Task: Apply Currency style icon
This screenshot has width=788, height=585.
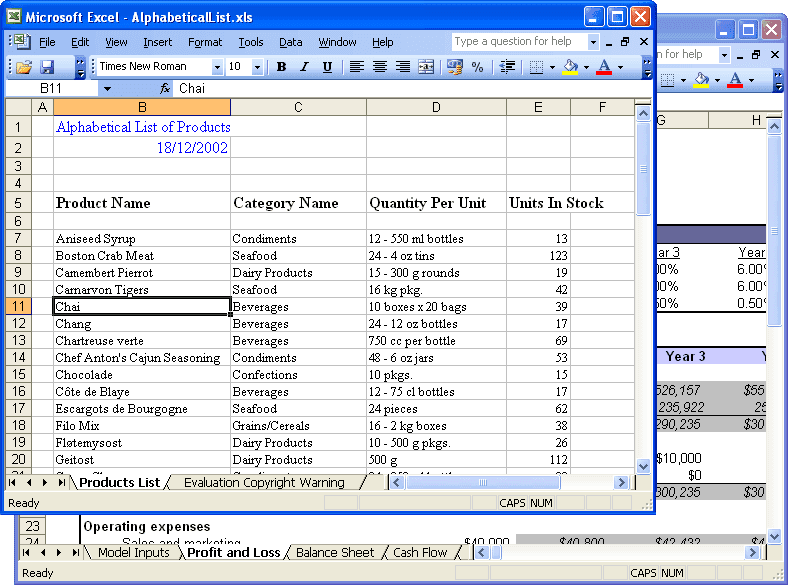Action: (455, 67)
